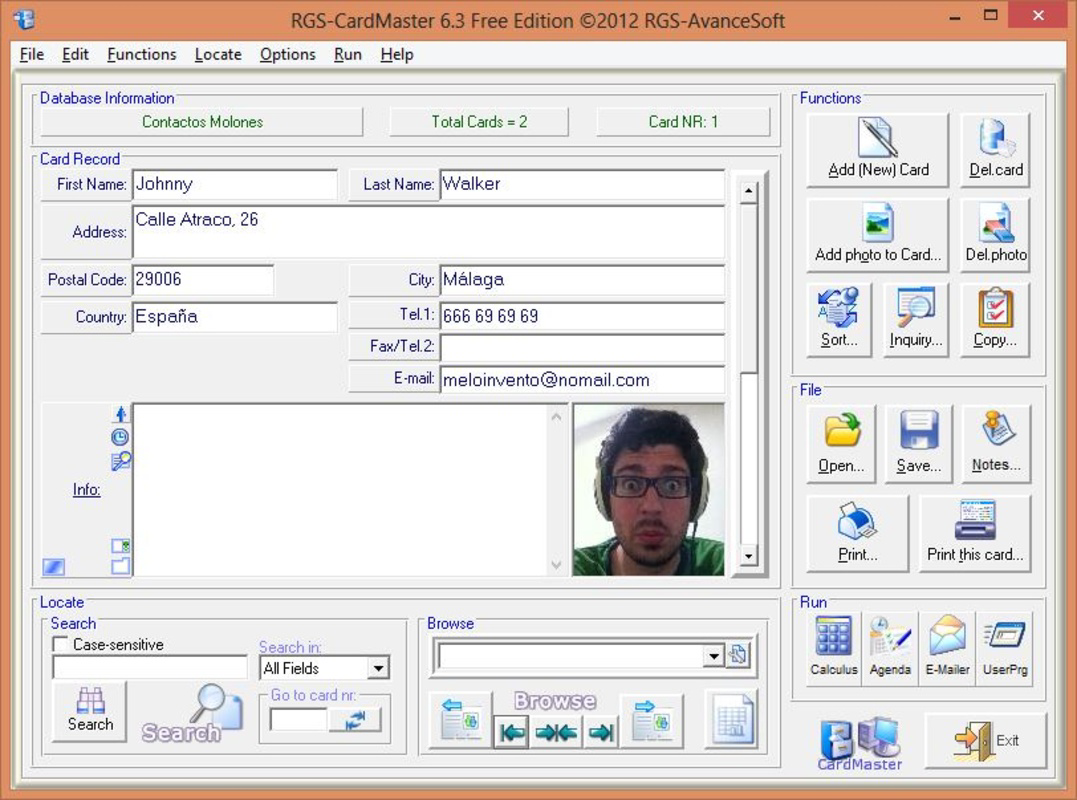This screenshot has height=800, width=1077.
Task: Use the Copy function
Action: click(994, 318)
